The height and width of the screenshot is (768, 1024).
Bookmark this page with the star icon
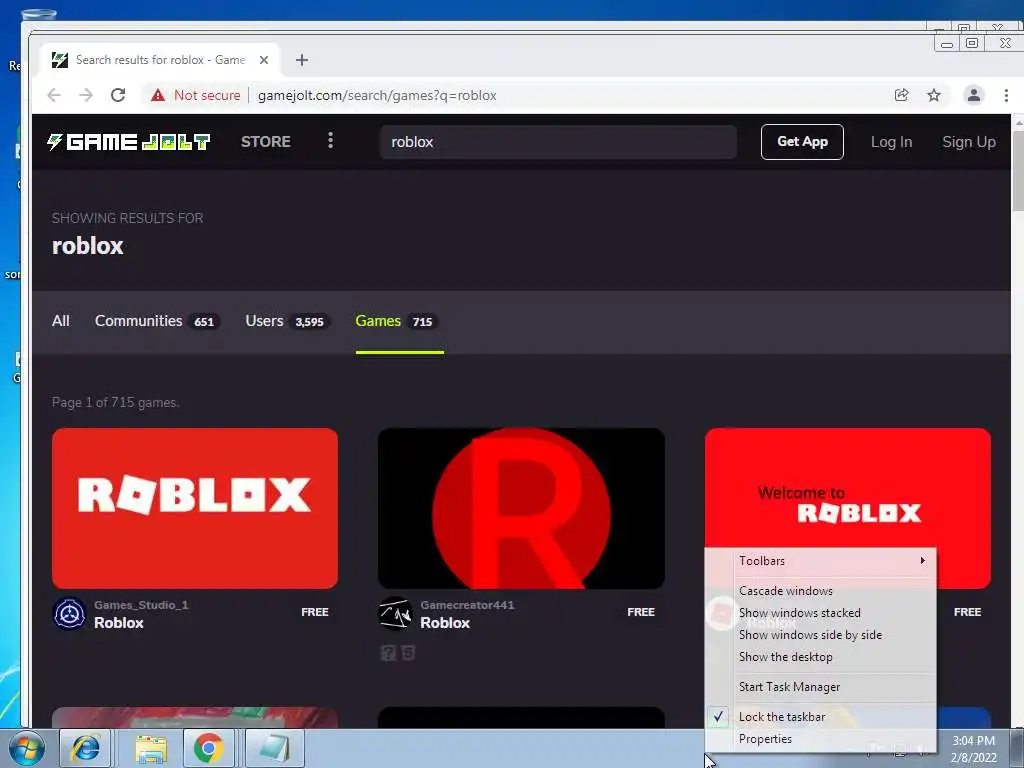(934, 95)
